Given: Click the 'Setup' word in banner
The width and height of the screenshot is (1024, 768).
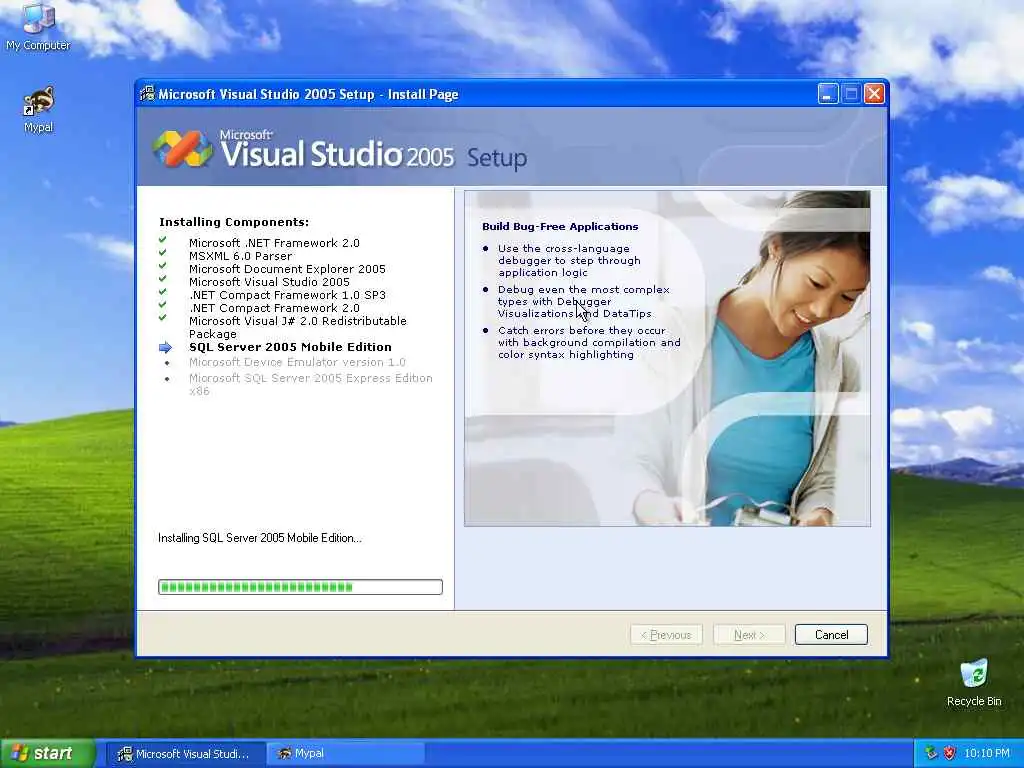Looking at the screenshot, I should [497, 159].
